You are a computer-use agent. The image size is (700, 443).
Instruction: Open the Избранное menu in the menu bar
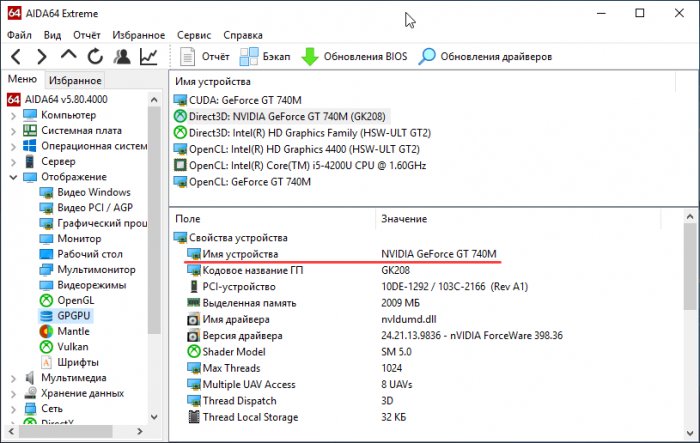(x=138, y=35)
